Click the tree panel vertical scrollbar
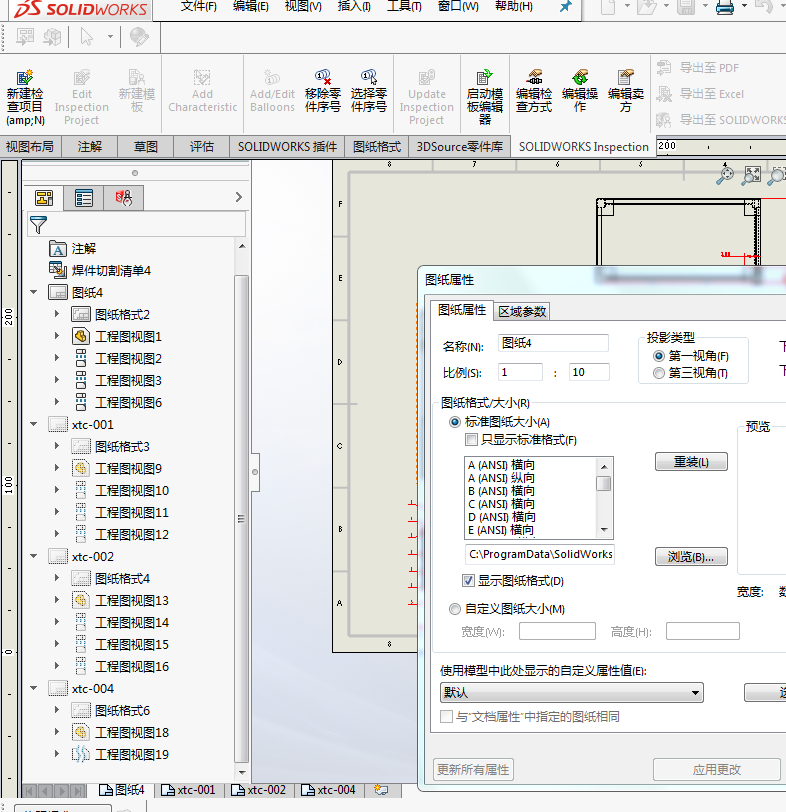The height and width of the screenshot is (812, 786). (x=241, y=518)
